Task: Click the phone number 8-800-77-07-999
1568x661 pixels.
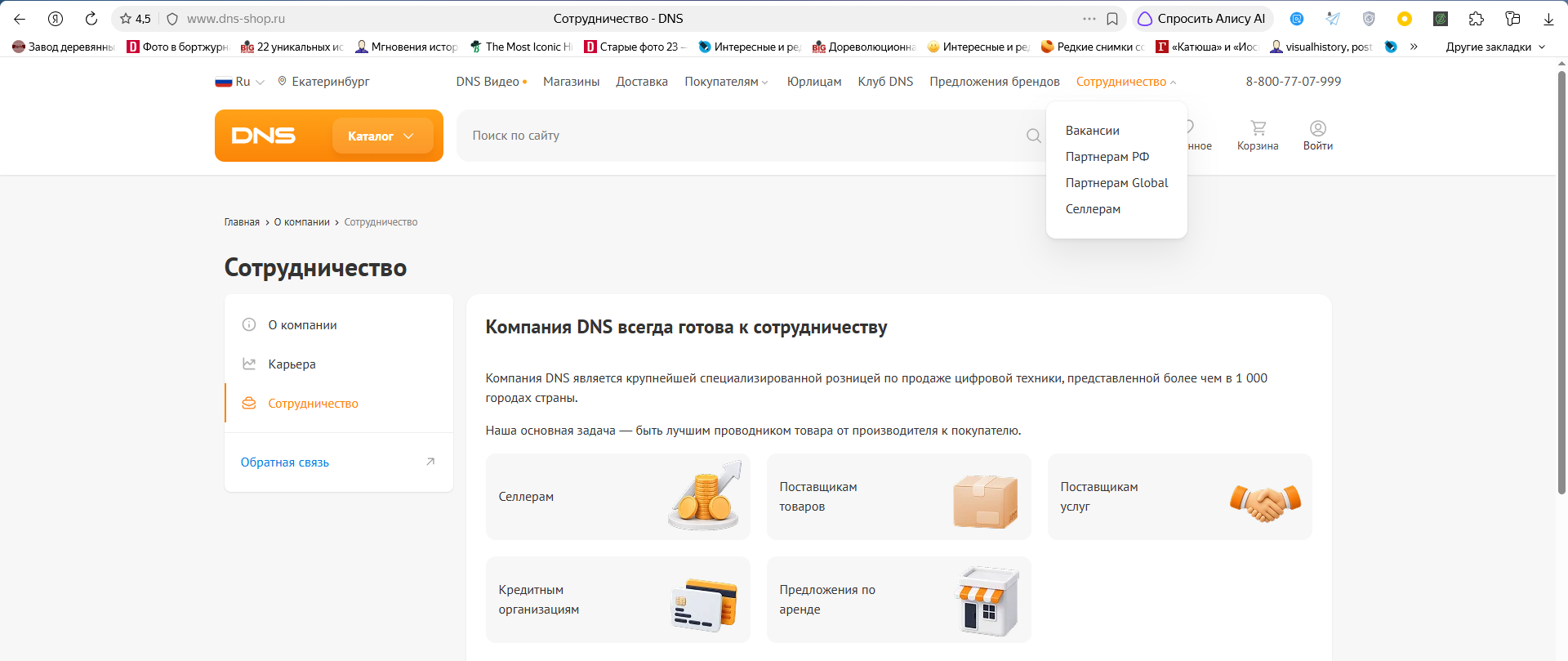Action: tap(1293, 82)
